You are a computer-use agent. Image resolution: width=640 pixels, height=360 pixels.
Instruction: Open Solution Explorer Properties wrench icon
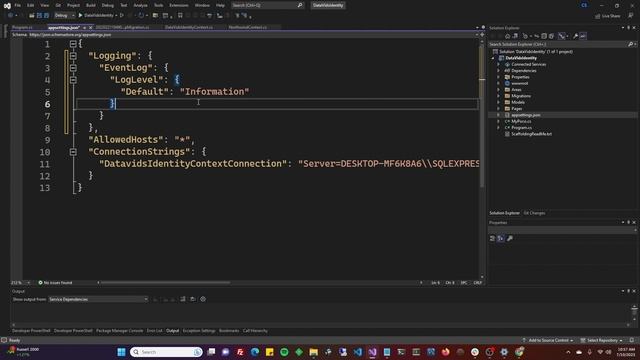pyautogui.click(x=576, y=36)
